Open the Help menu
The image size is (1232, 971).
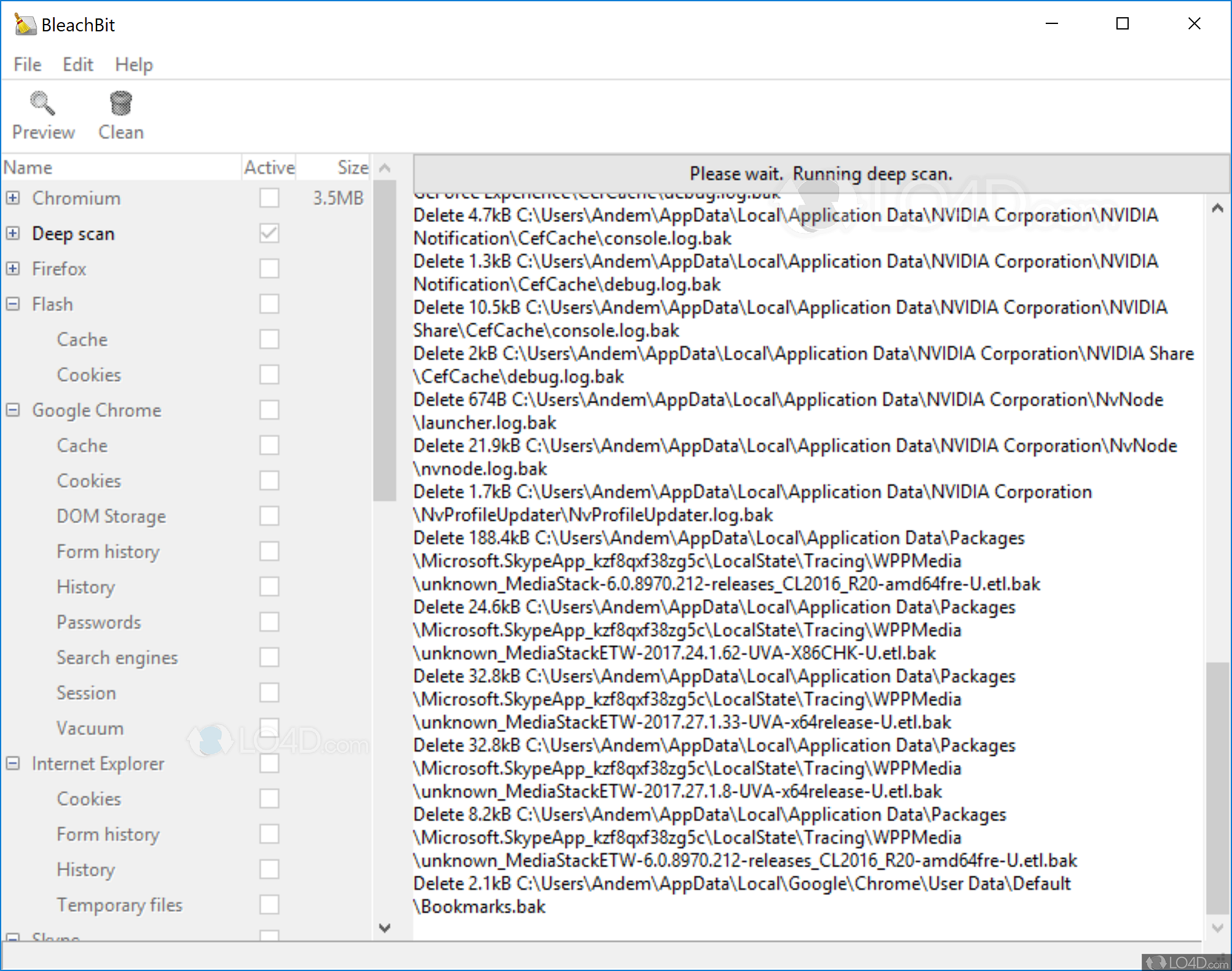[133, 65]
